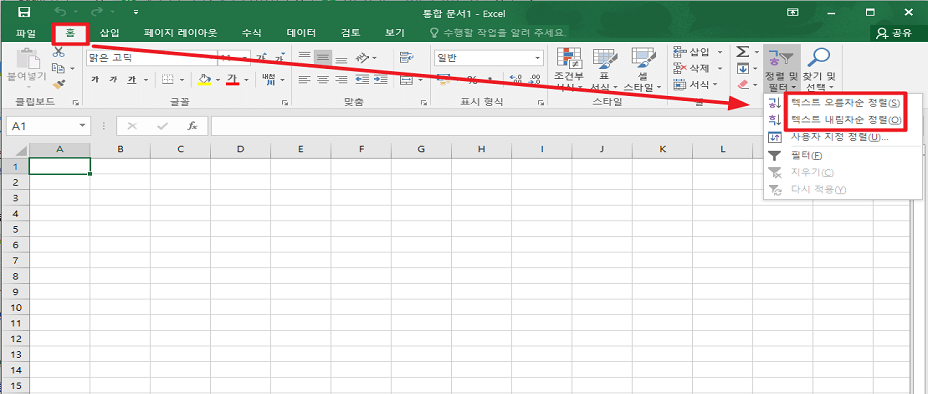Viewport: 928px width, 394px height.
Task: Align text left
Action: coord(304,79)
